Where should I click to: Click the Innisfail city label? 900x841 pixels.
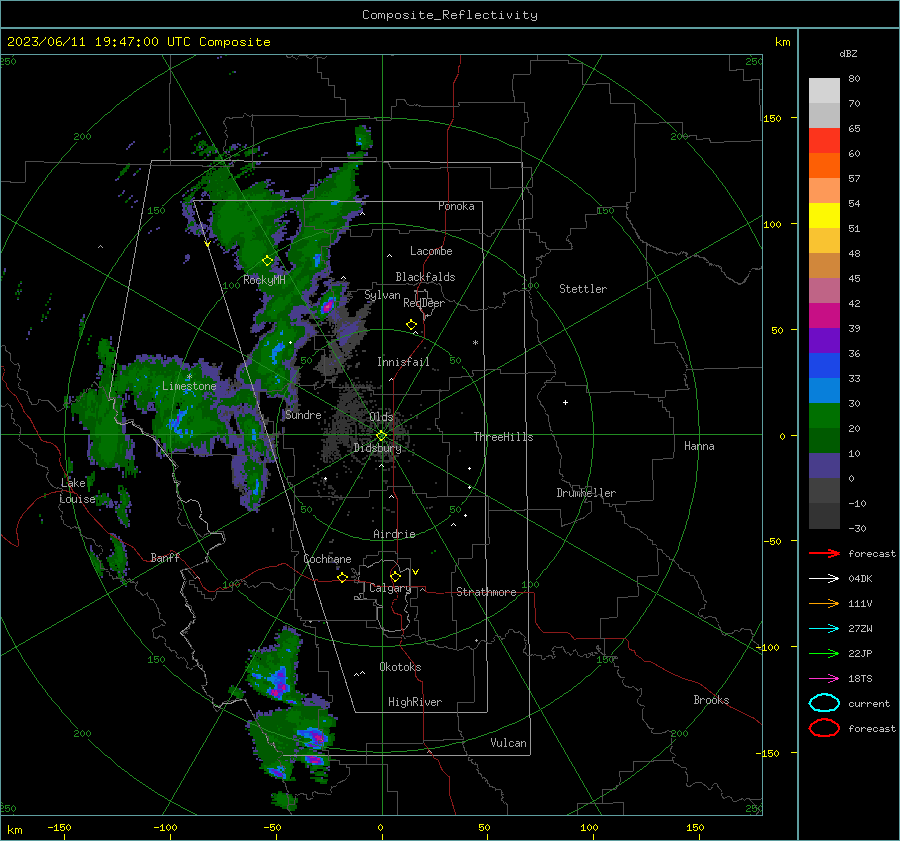pos(403,362)
